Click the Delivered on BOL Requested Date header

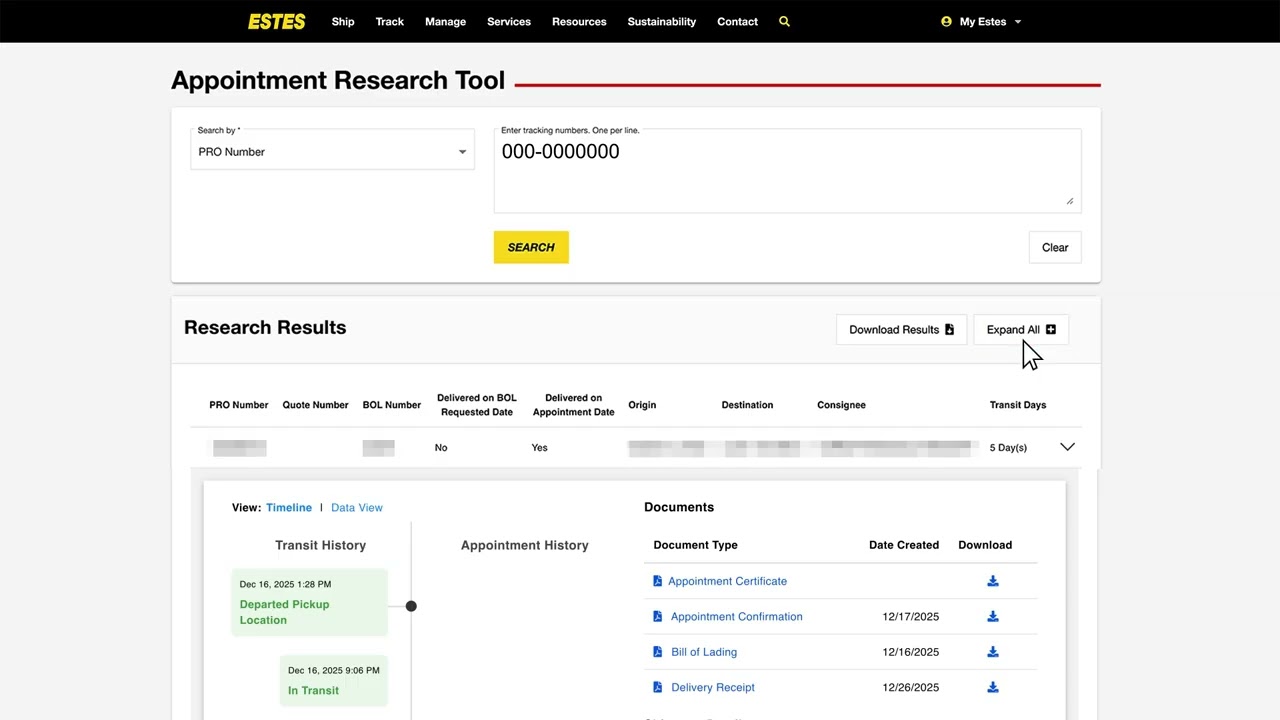477,405
